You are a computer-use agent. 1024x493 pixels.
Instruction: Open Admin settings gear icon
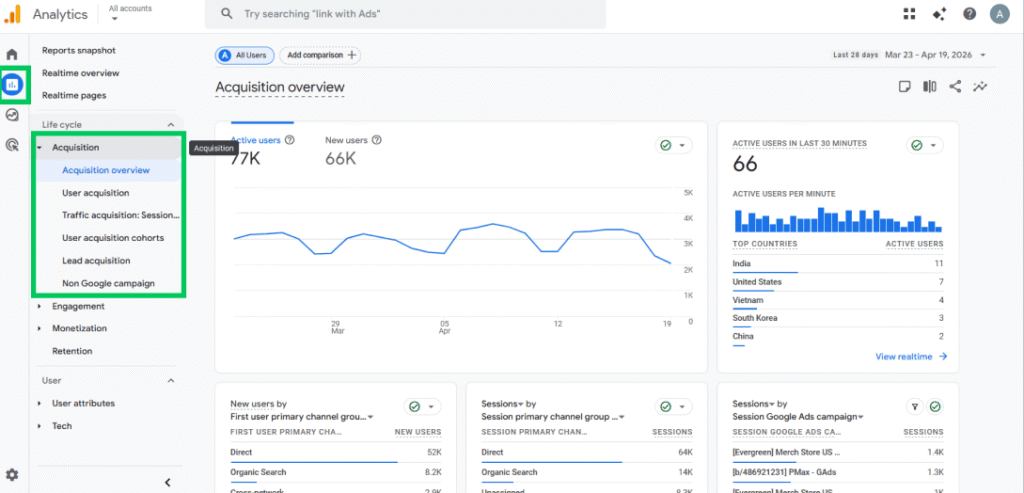[x=12, y=475]
